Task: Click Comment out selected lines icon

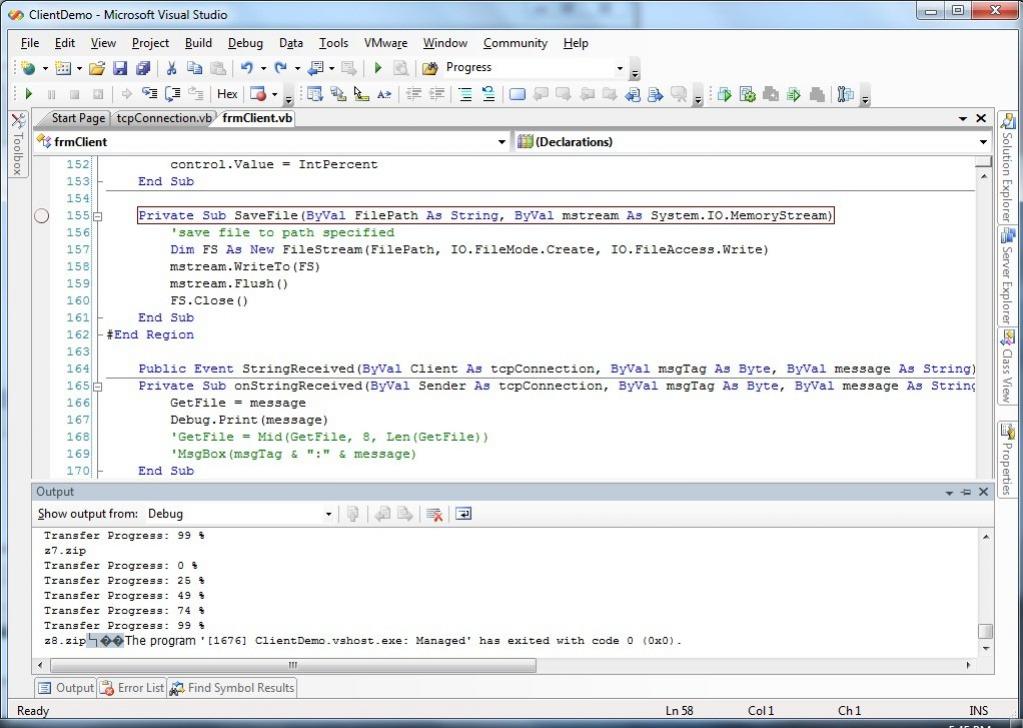Action: [x=465, y=94]
